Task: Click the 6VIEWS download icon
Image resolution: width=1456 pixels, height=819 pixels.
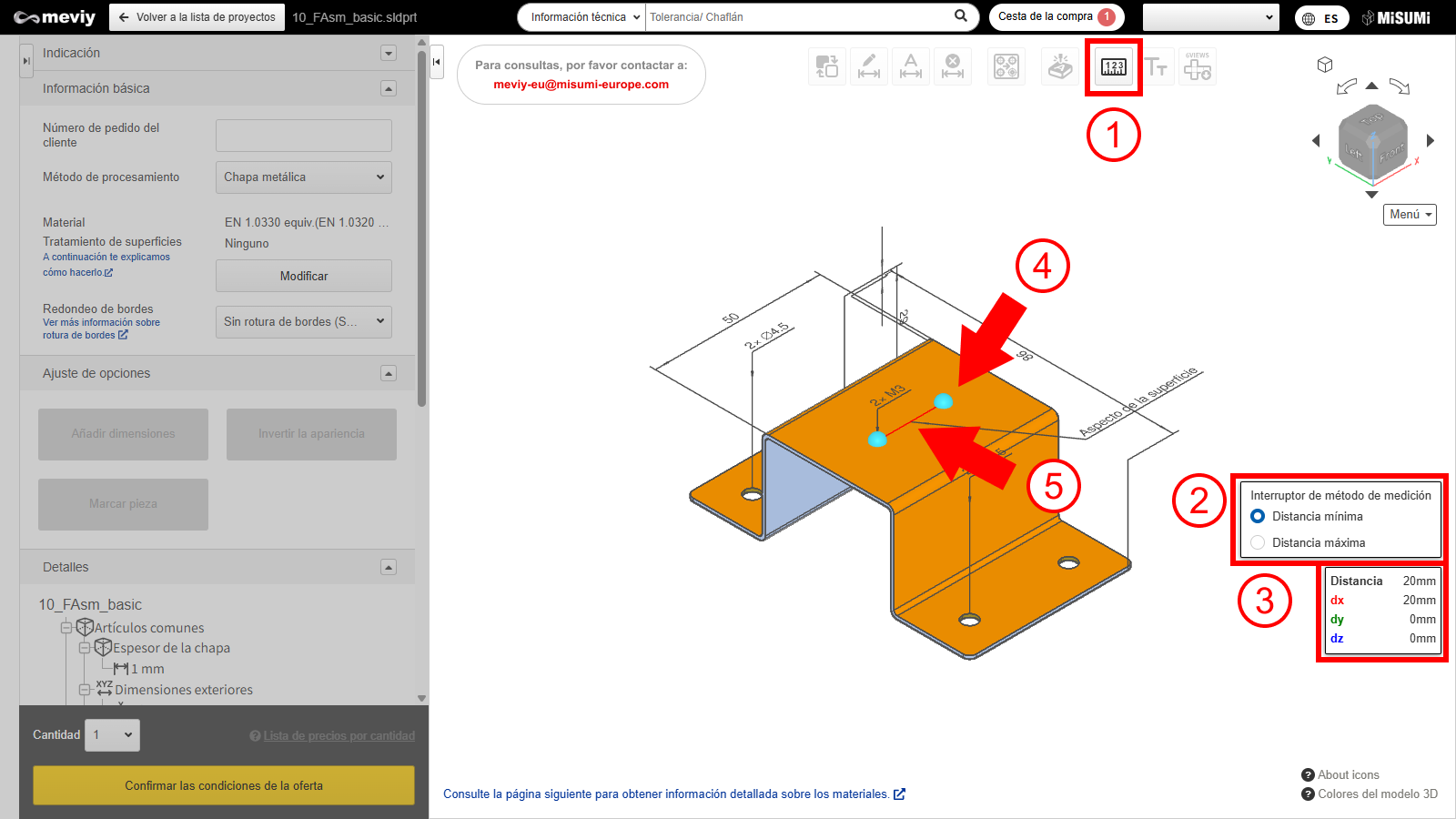Action: [x=1197, y=66]
